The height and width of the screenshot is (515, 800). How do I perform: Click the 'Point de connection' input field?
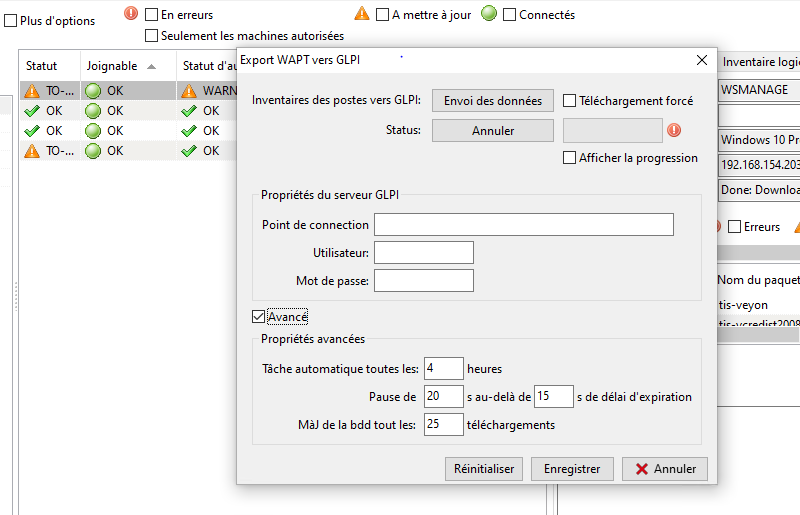click(524, 225)
